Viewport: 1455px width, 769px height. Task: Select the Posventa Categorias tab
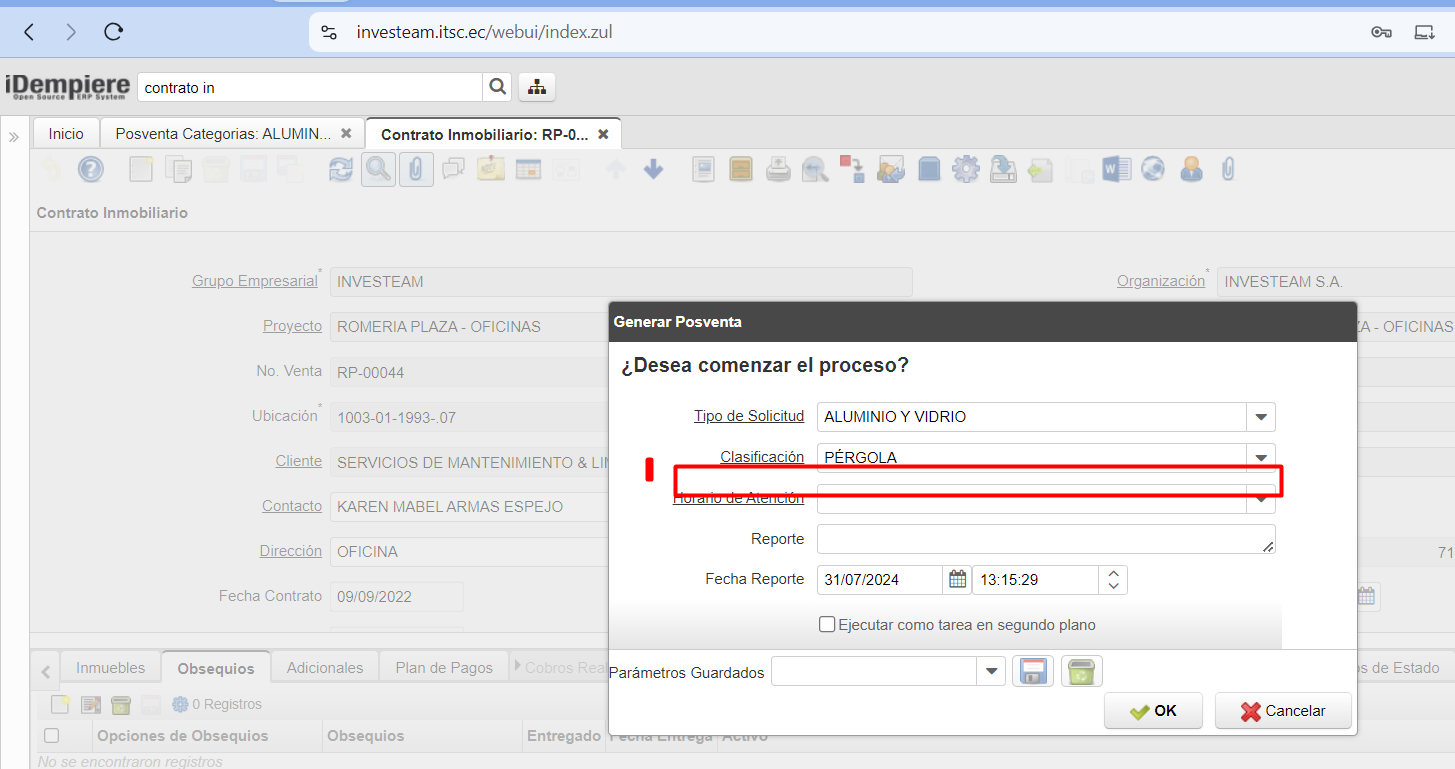click(x=222, y=133)
